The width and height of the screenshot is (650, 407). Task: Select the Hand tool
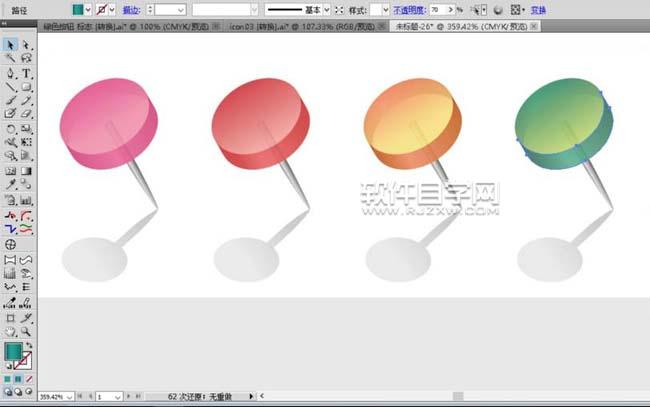pyautogui.click(x=10, y=331)
